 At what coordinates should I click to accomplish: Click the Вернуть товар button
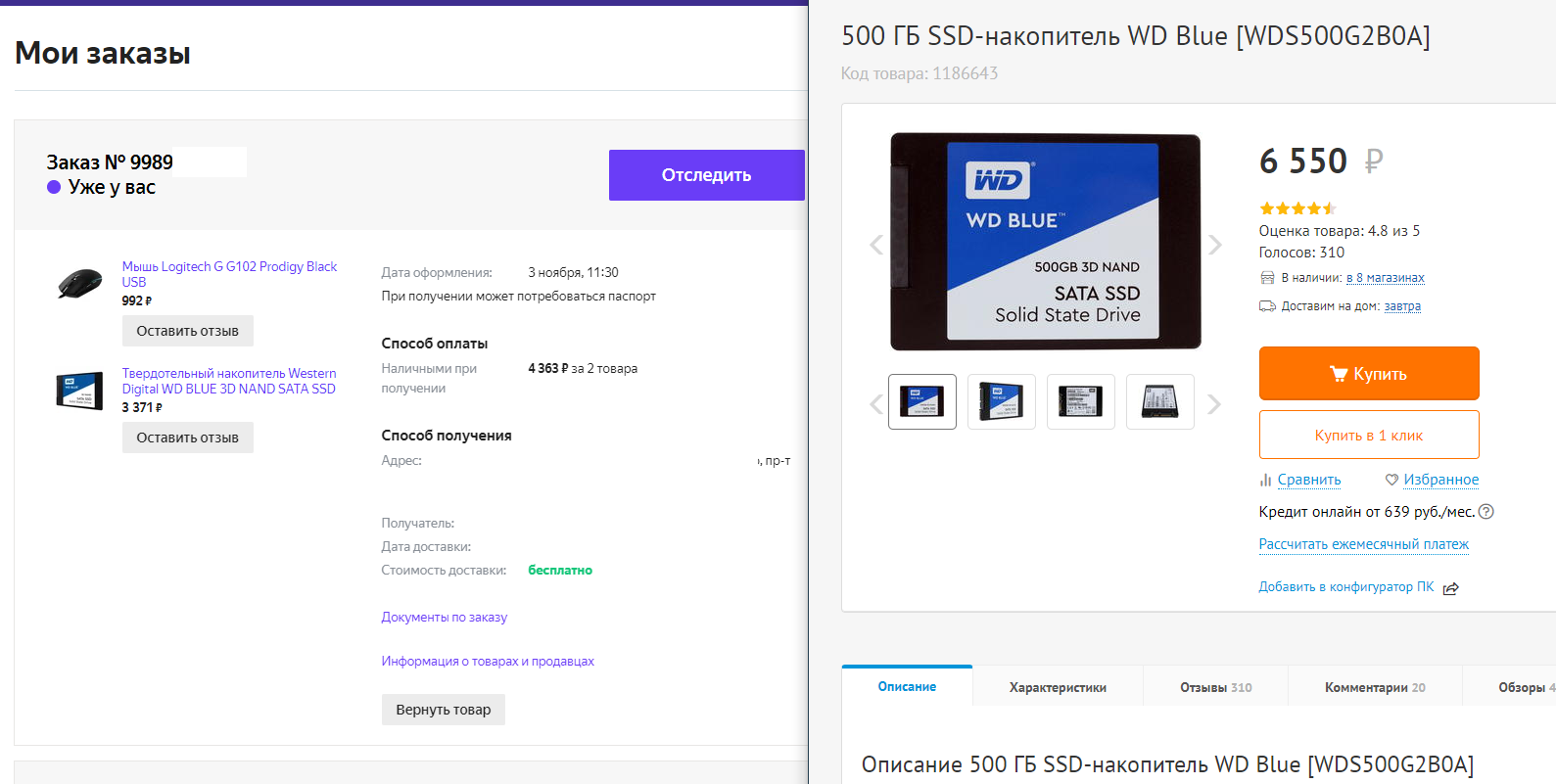click(x=444, y=710)
